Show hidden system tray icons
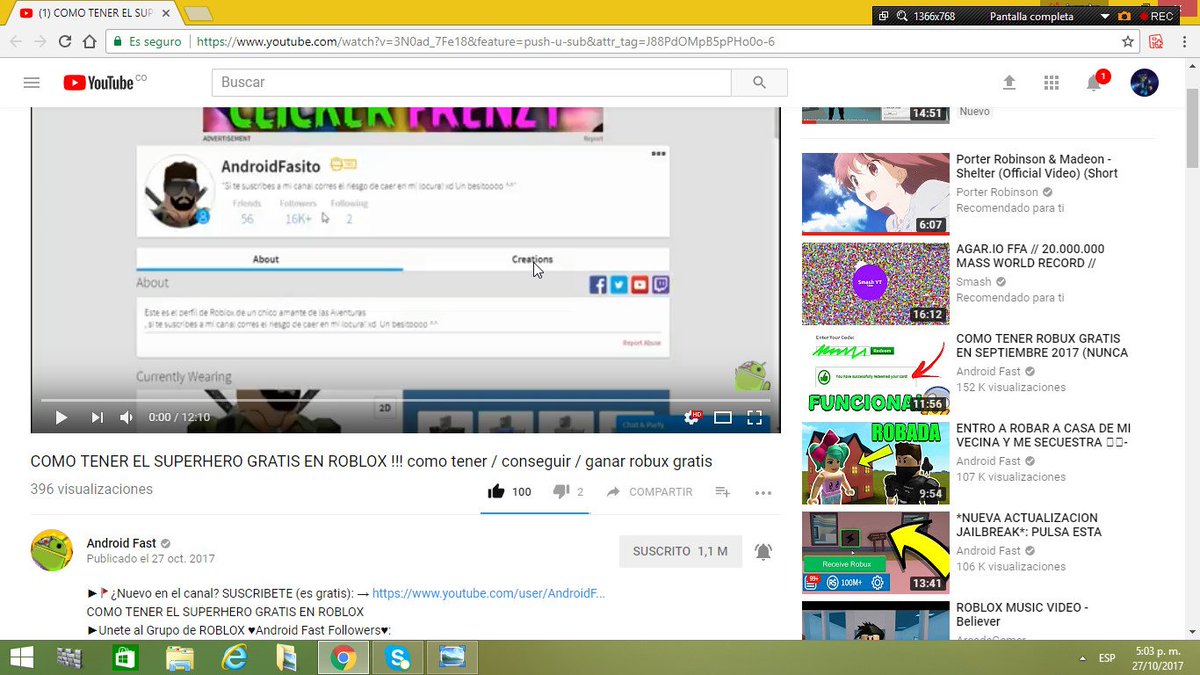The height and width of the screenshot is (675, 1200). tap(1083, 658)
